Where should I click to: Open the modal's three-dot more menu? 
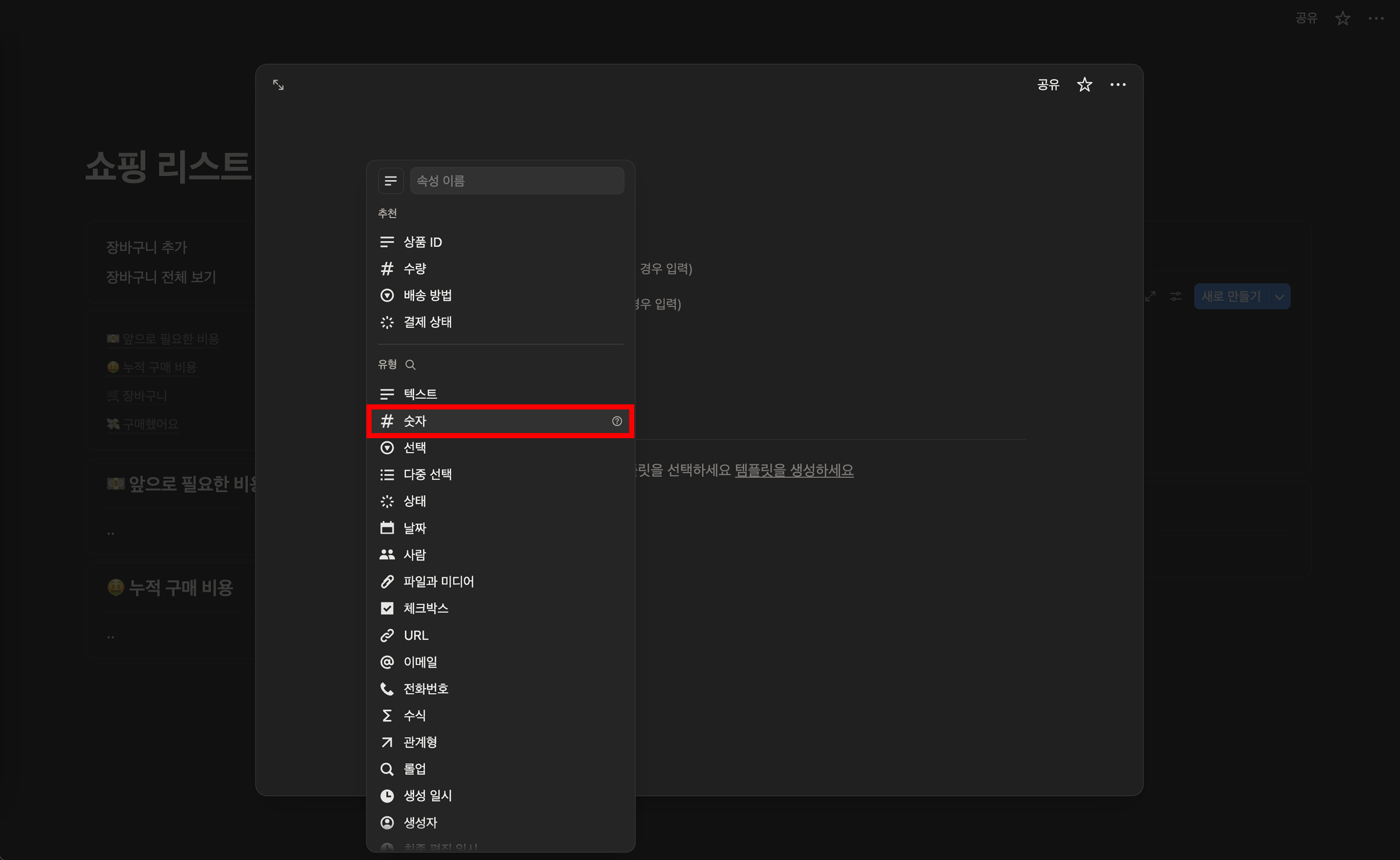click(1117, 85)
